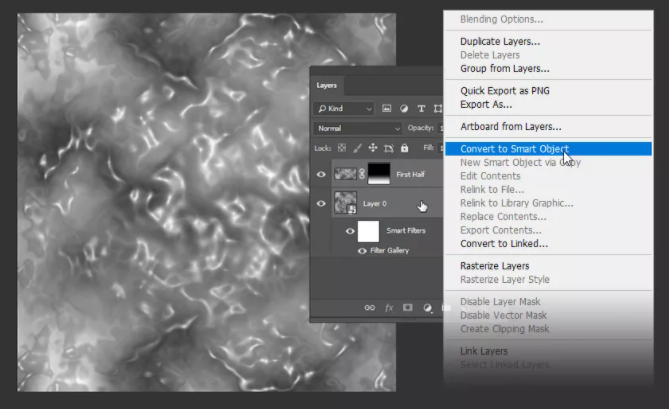Click the Layer 0 layer name
Screen dimensions: 669x409
point(375,204)
